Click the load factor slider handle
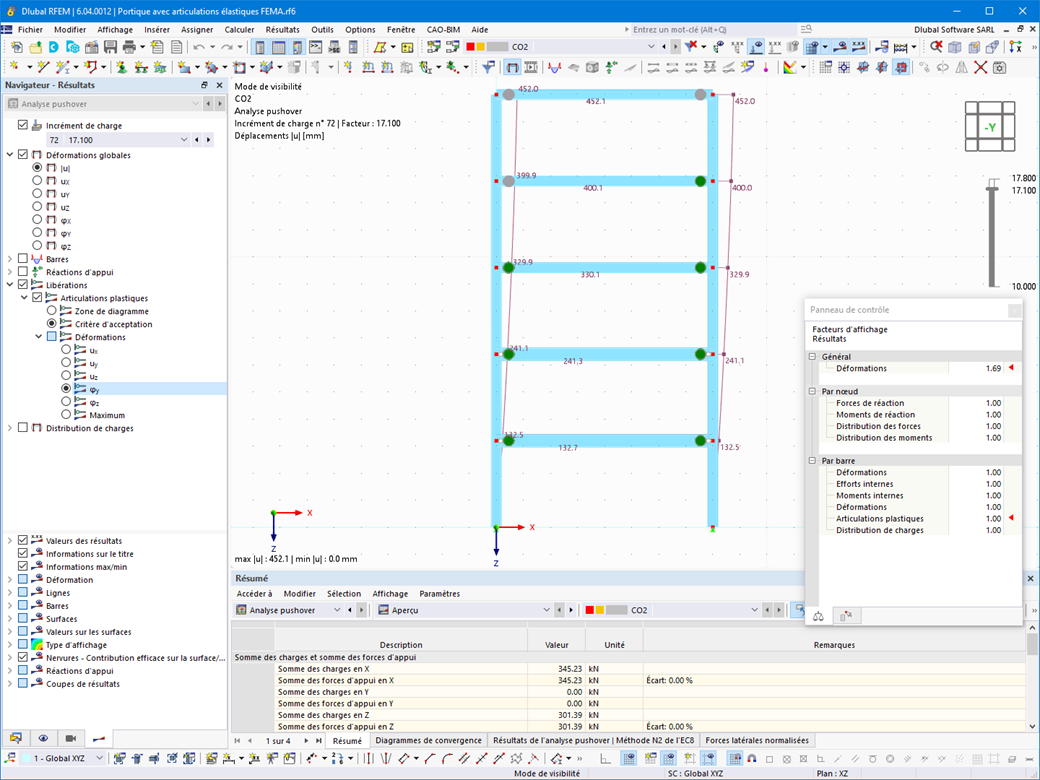The image size is (1040, 780). tap(992, 190)
